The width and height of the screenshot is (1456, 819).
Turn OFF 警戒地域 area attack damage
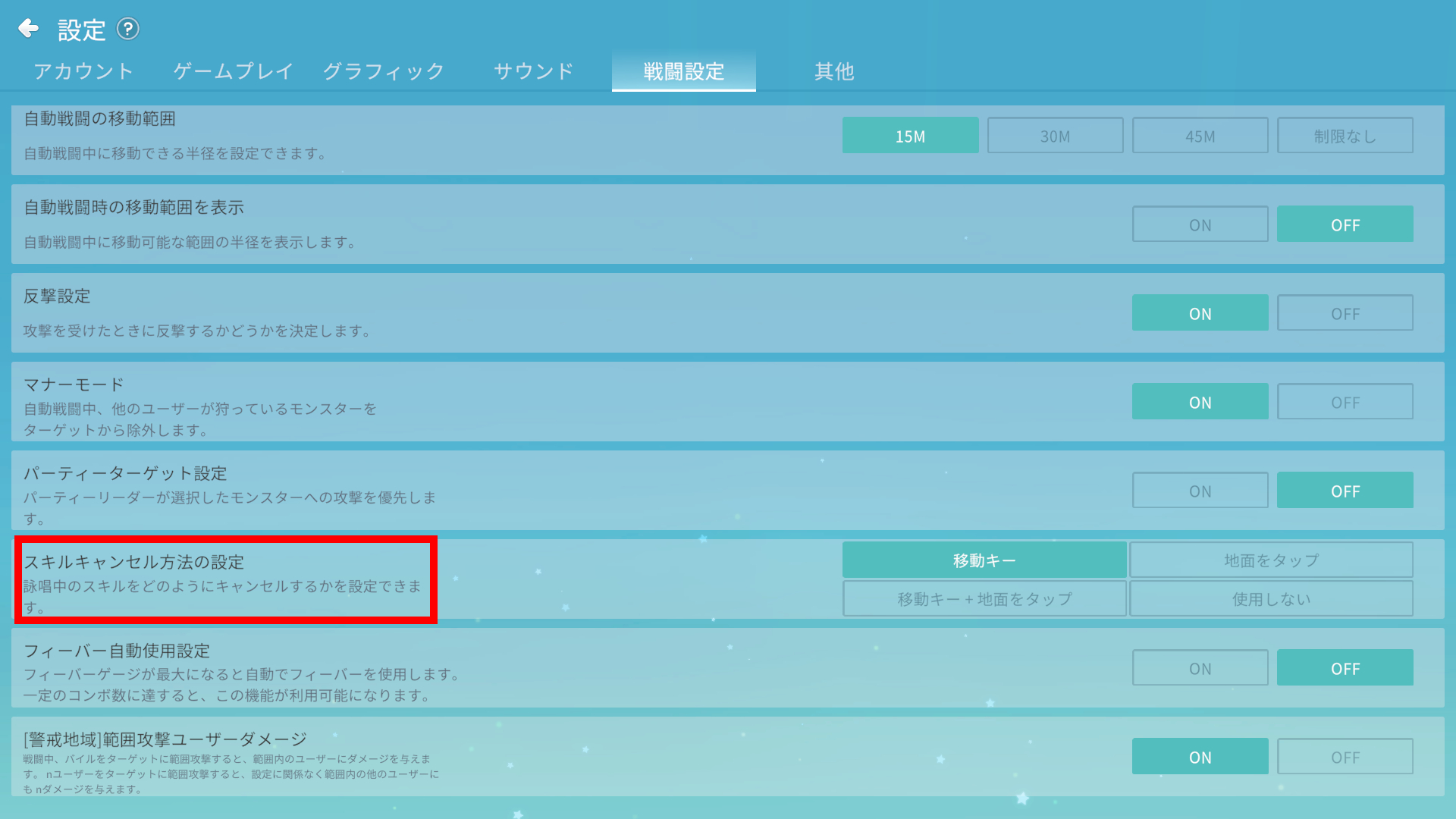pos(1345,757)
